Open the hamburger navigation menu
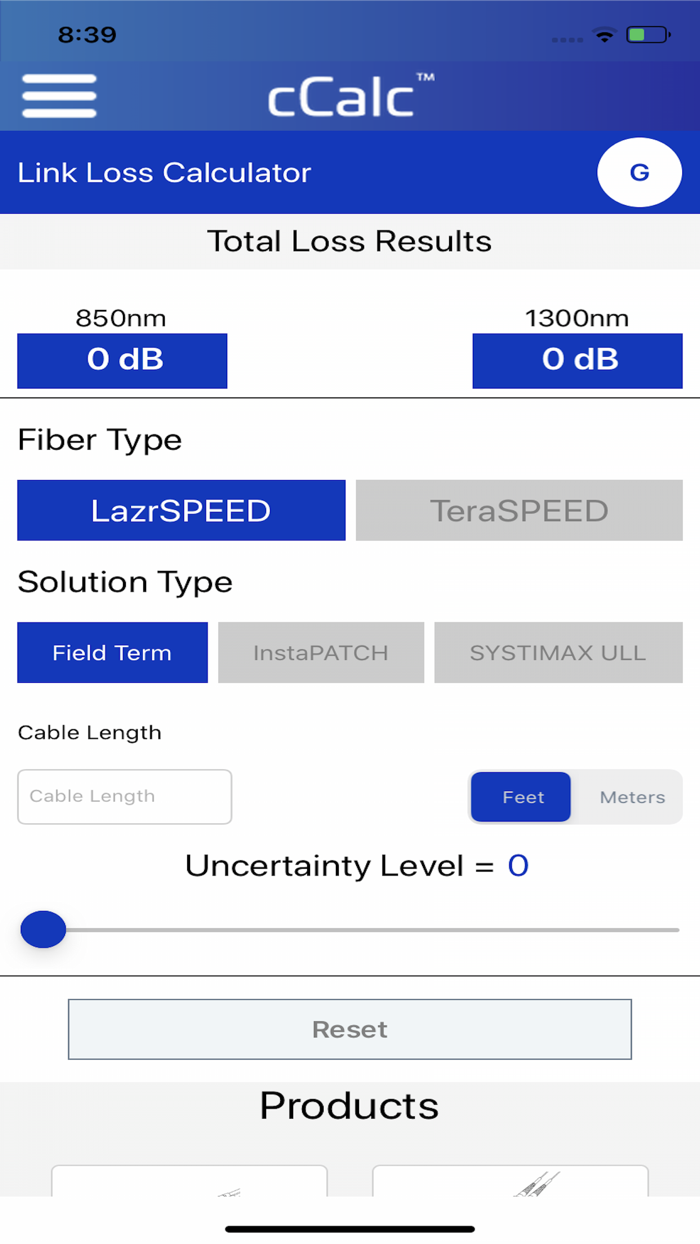The image size is (700, 1244). [58, 97]
